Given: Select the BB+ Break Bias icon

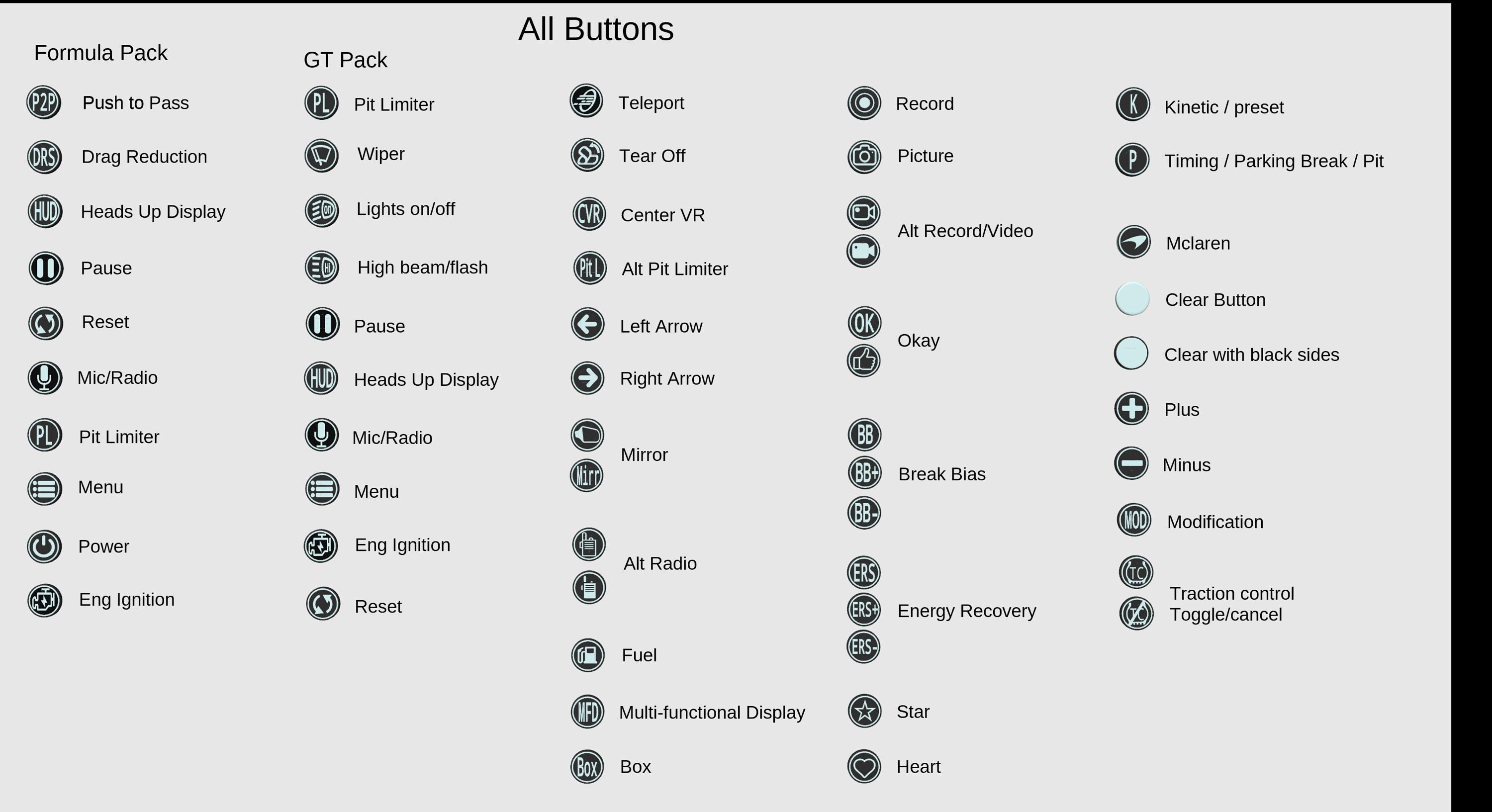Looking at the screenshot, I should click(865, 472).
